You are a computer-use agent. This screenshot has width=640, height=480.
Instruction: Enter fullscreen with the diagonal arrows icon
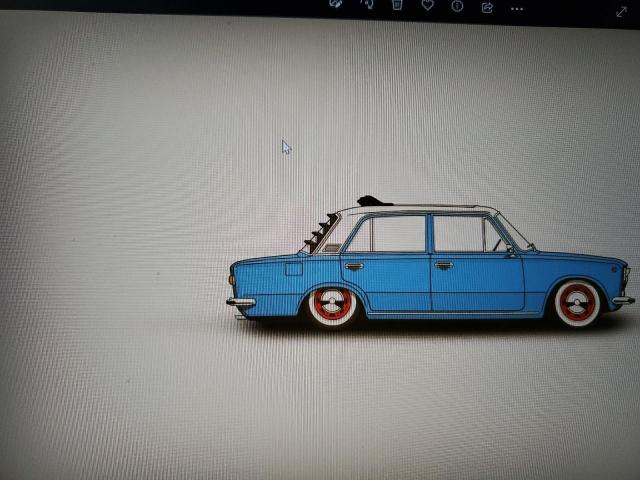(x=621, y=11)
